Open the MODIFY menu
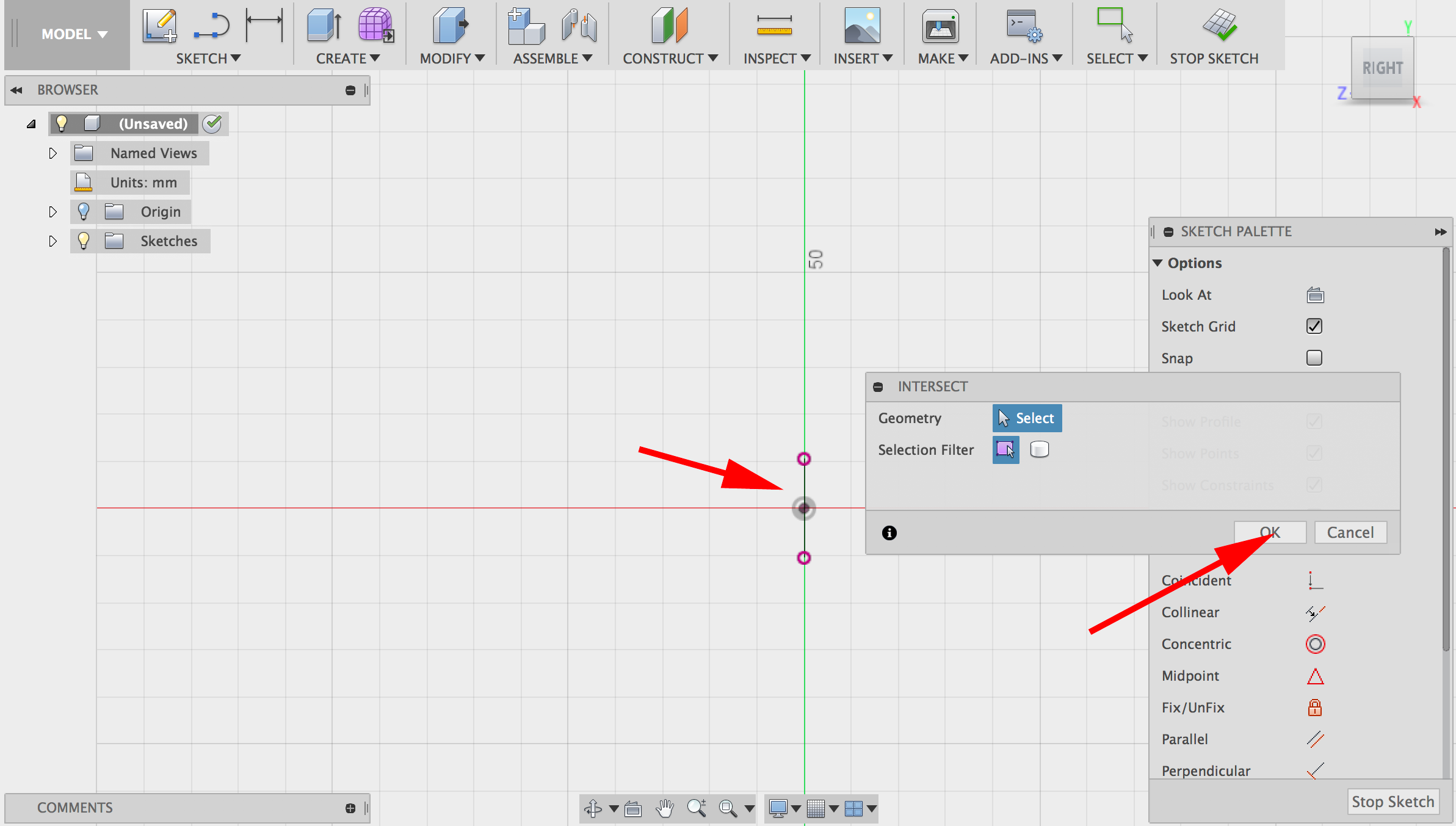This screenshot has width=1456, height=826. [452, 59]
